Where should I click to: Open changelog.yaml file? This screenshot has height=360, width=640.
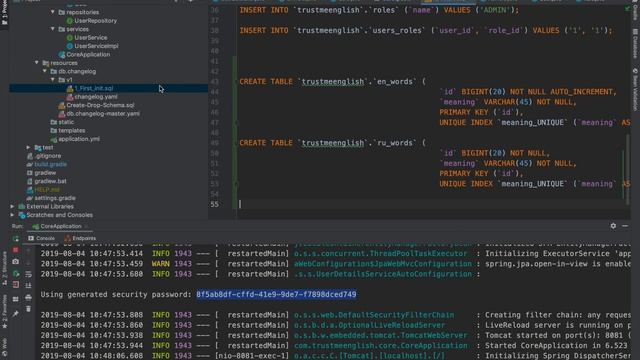[x=92, y=97]
